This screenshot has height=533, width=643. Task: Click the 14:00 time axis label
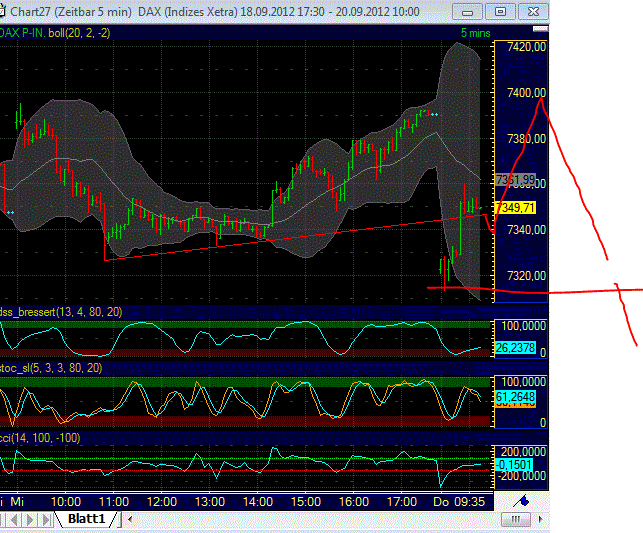click(x=258, y=502)
